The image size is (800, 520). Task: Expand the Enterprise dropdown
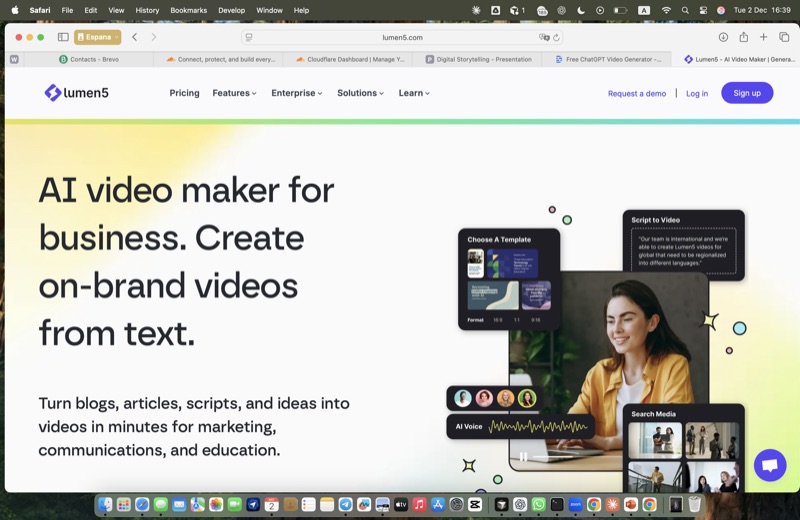[x=296, y=93]
